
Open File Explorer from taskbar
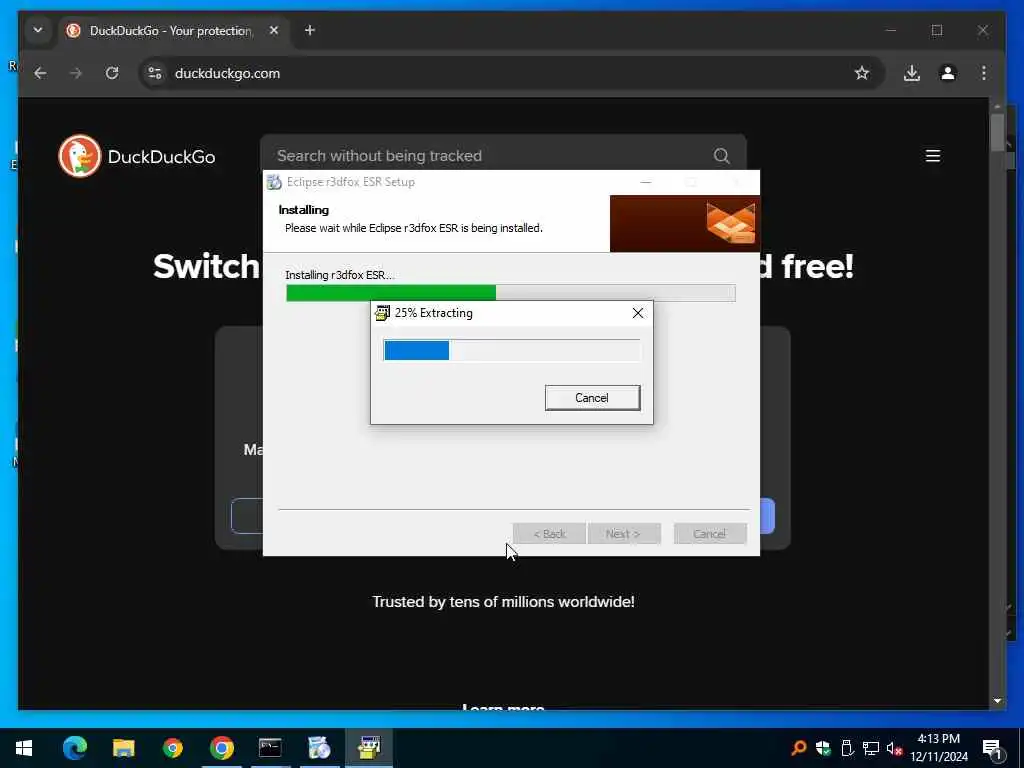click(x=123, y=748)
